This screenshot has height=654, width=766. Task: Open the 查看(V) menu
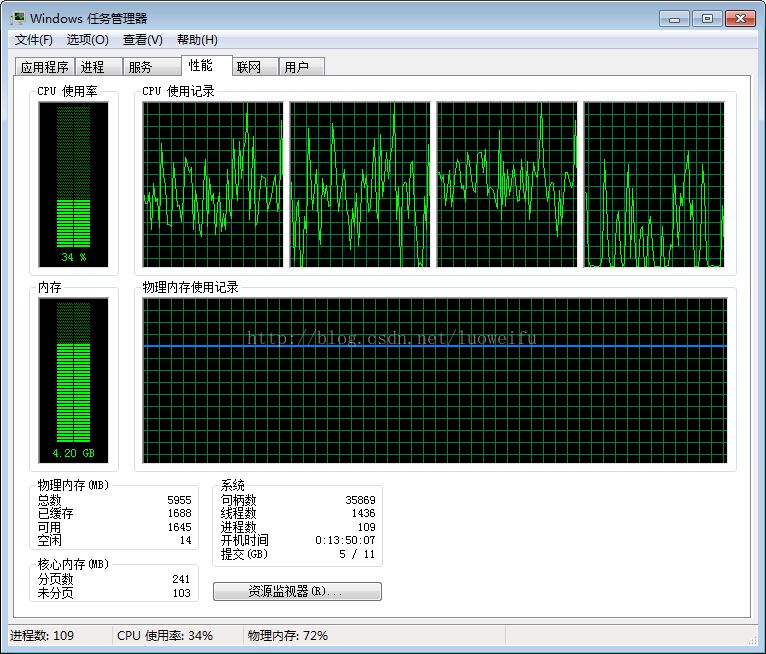143,40
